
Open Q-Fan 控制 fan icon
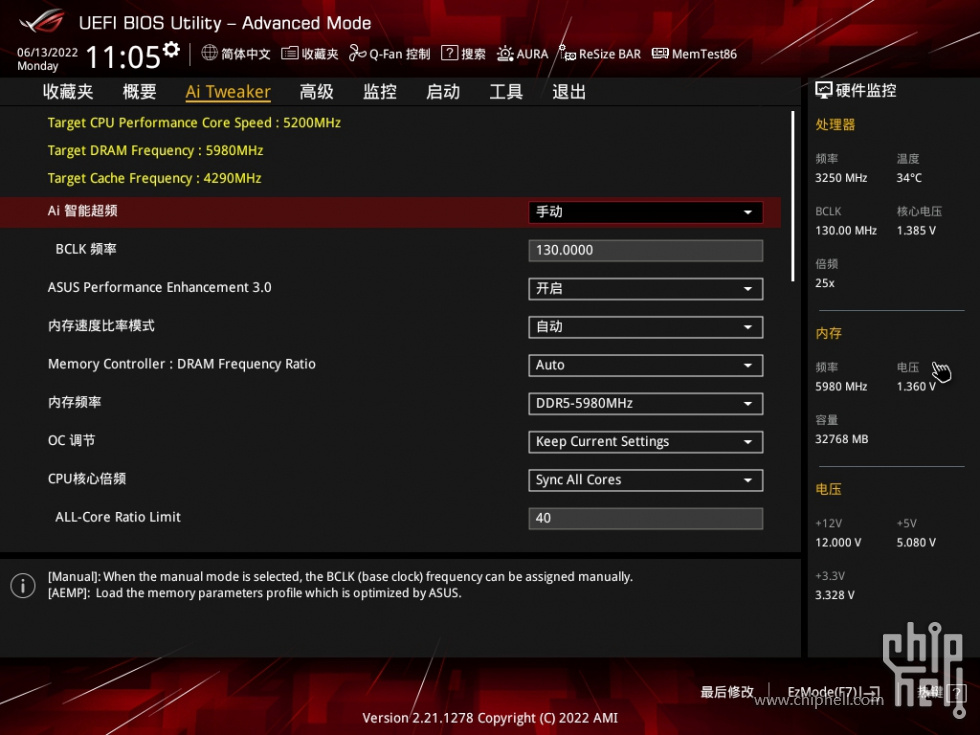[358, 54]
